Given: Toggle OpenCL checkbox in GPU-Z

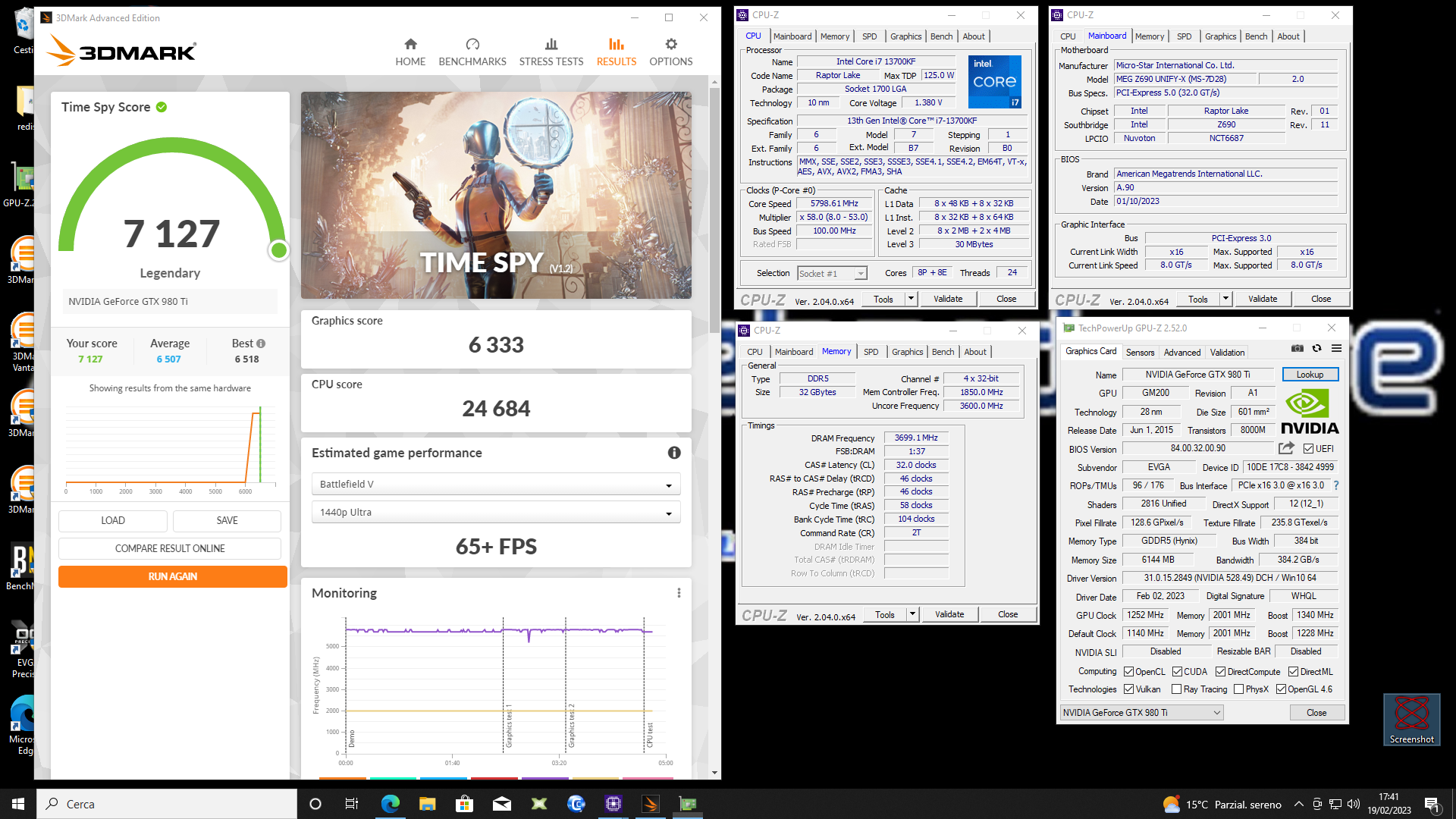Looking at the screenshot, I should point(1128,672).
